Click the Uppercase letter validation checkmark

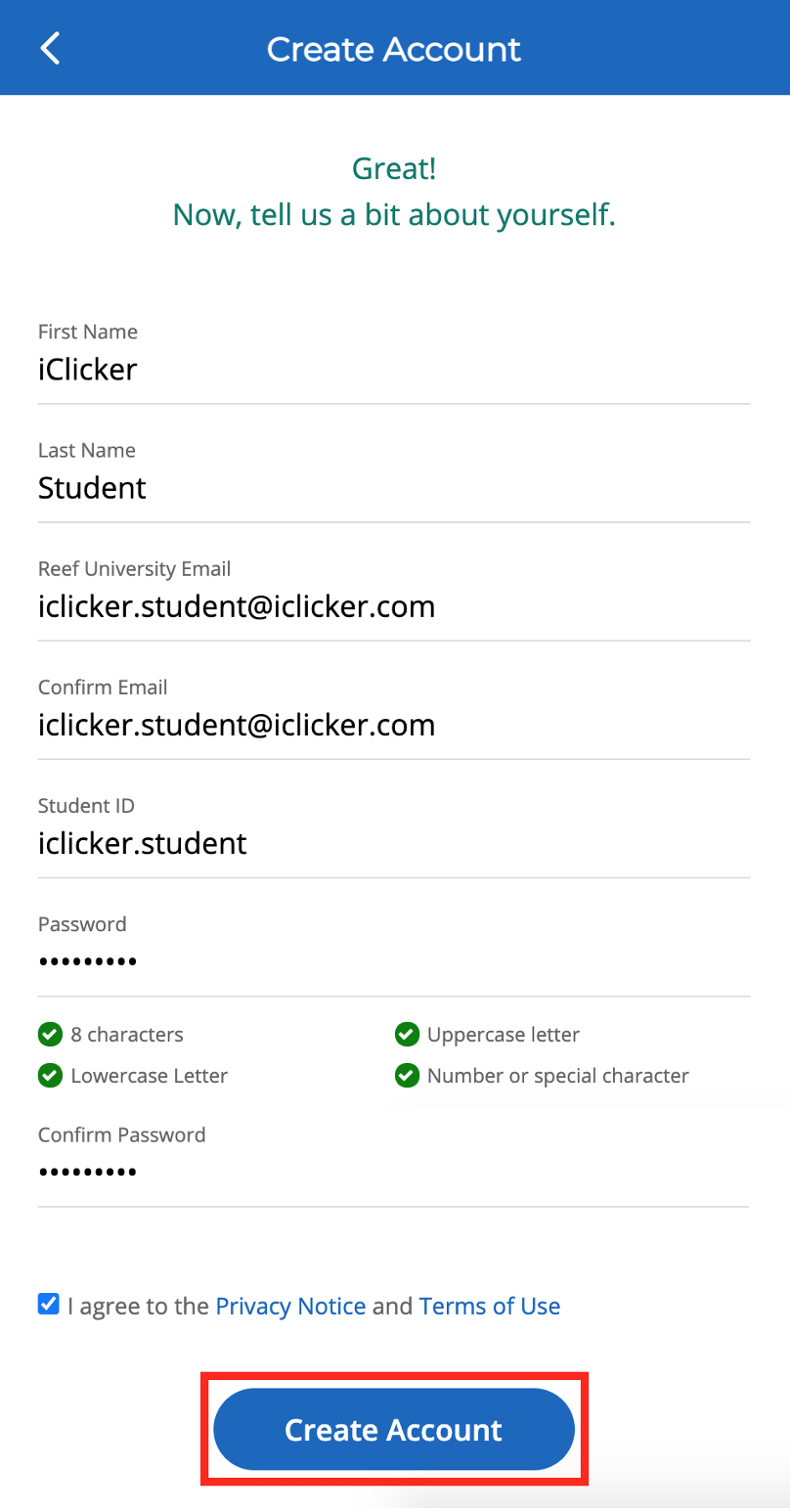tap(407, 1034)
